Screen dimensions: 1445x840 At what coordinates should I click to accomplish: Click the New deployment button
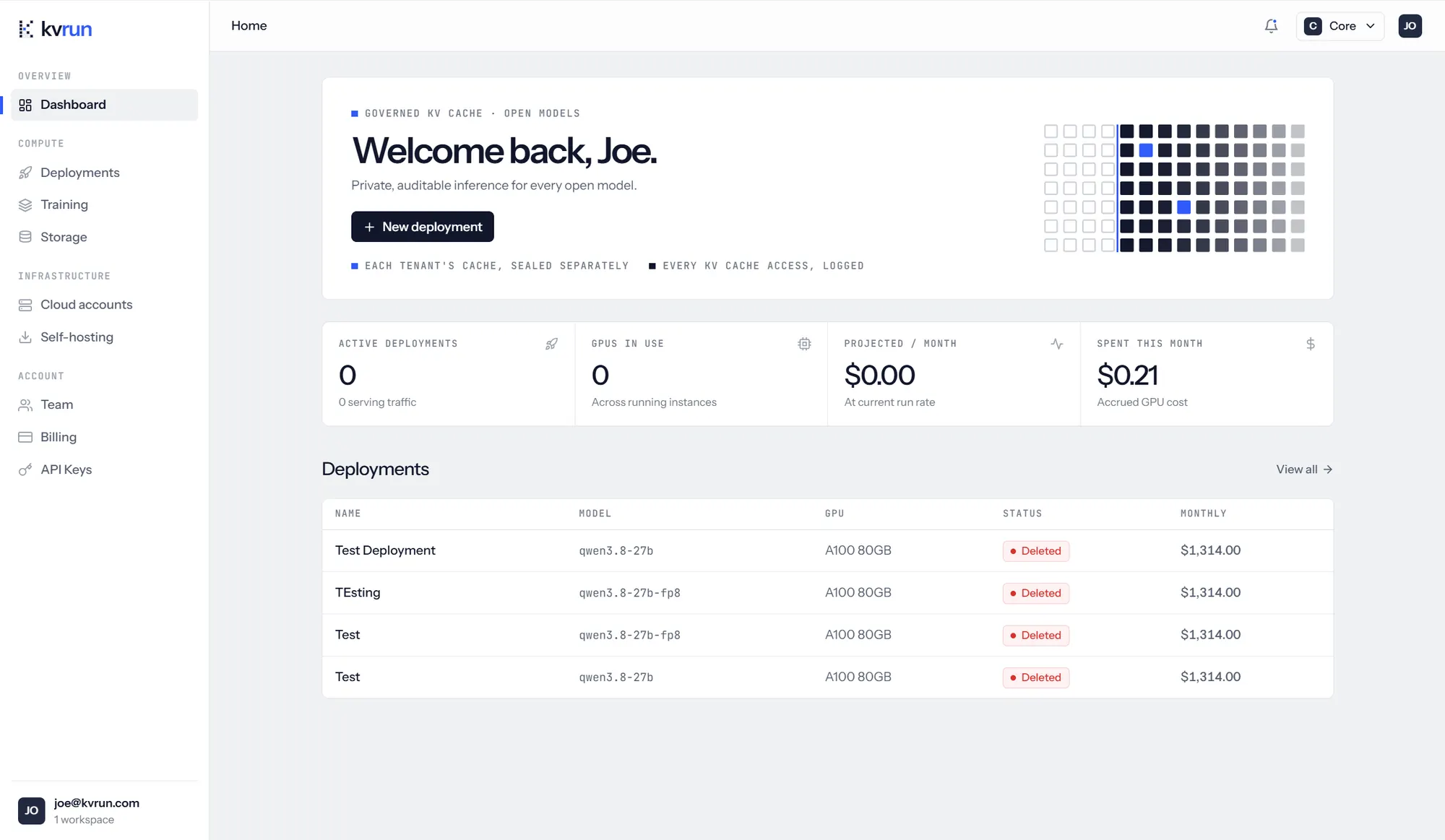[422, 227]
